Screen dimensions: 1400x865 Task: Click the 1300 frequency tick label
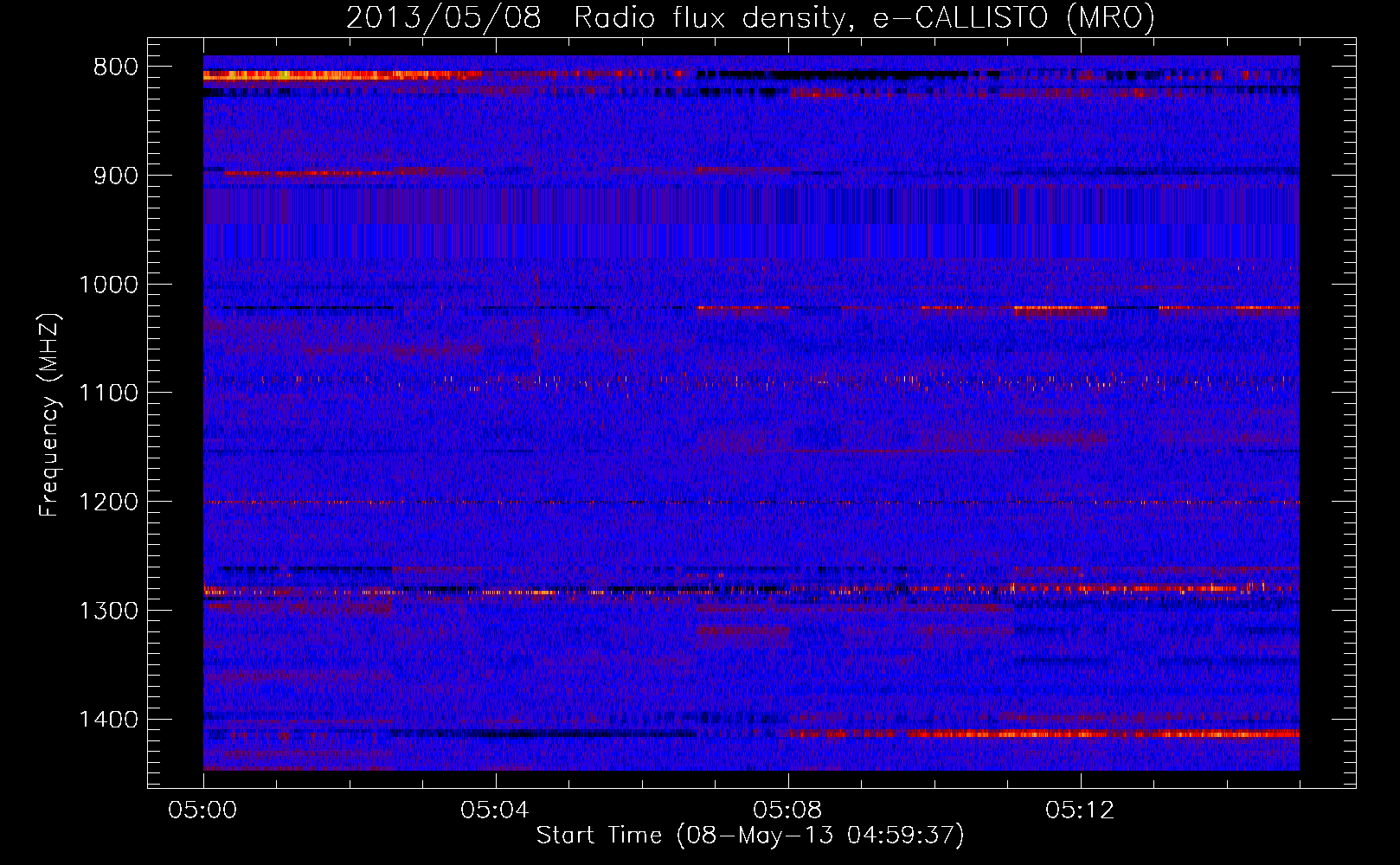pos(108,611)
